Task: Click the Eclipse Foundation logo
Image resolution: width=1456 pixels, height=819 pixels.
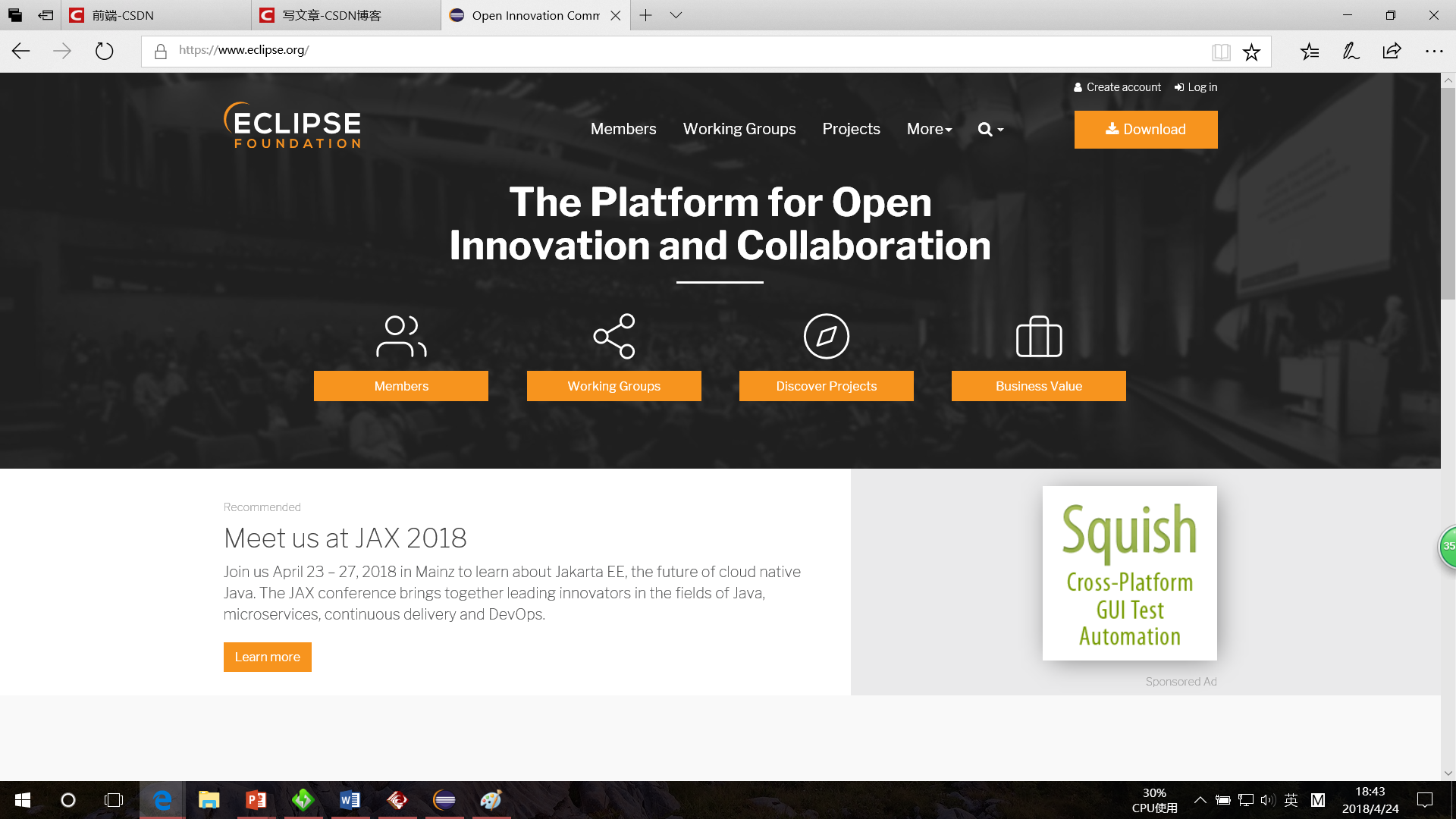Action: click(292, 125)
